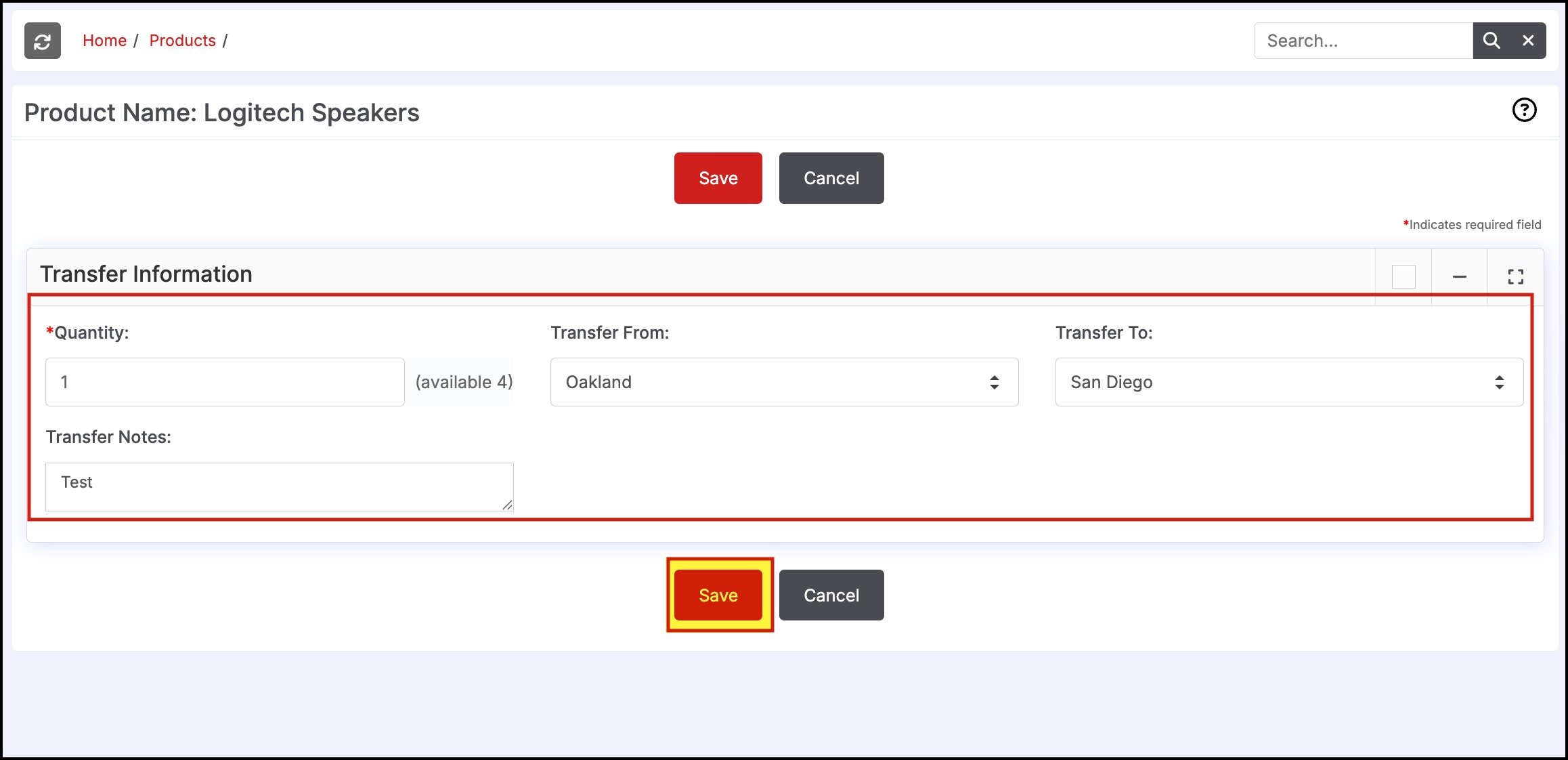Focus the Search input field

1364,41
